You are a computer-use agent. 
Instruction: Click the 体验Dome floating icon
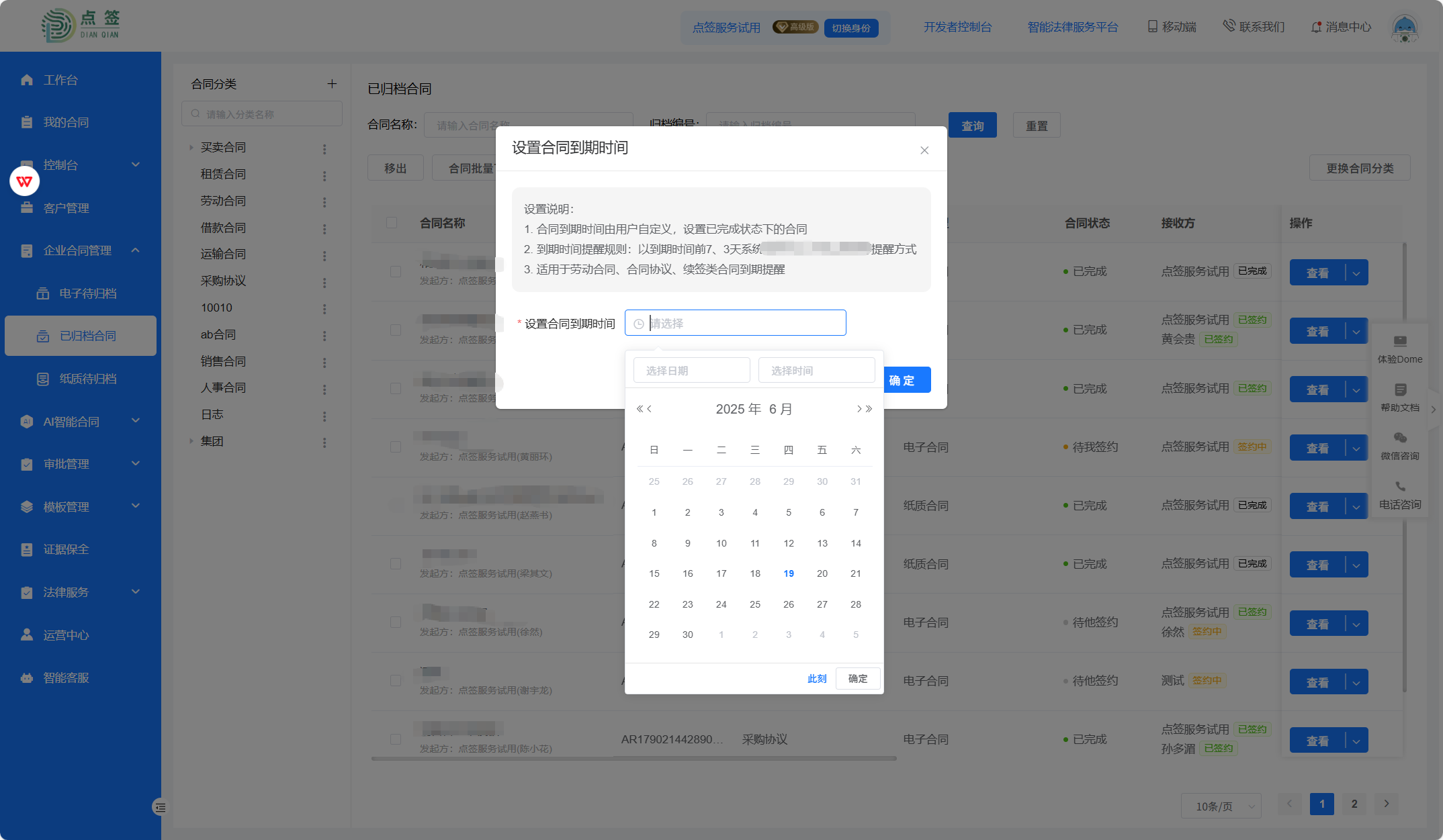(1400, 341)
